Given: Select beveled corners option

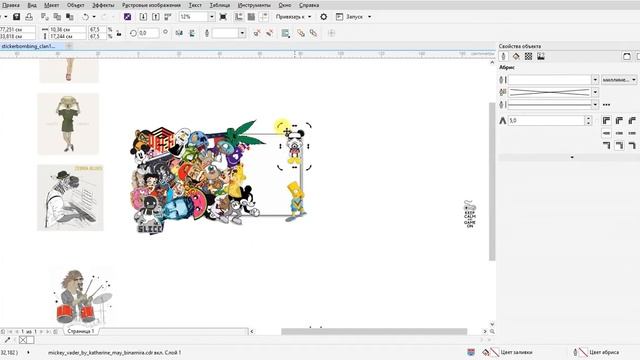Looking at the screenshot, I should click(x=632, y=120).
